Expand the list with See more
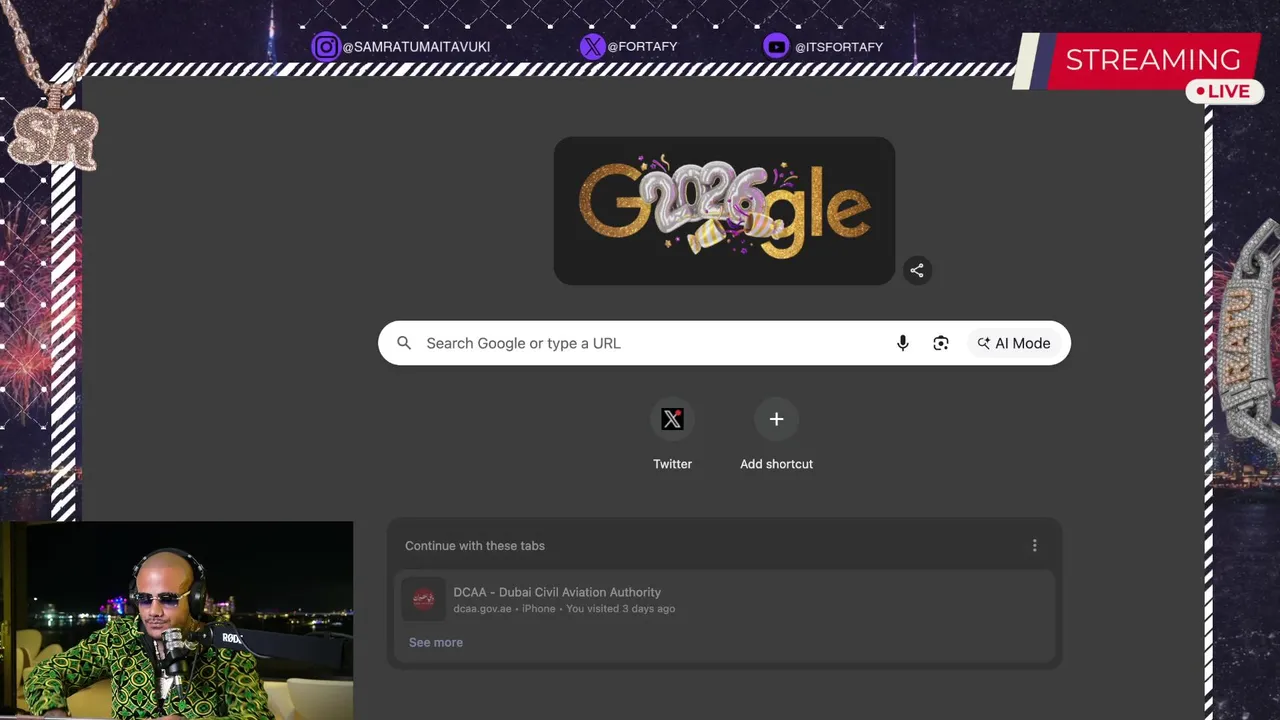This screenshot has height=720, width=1280. coord(436,642)
